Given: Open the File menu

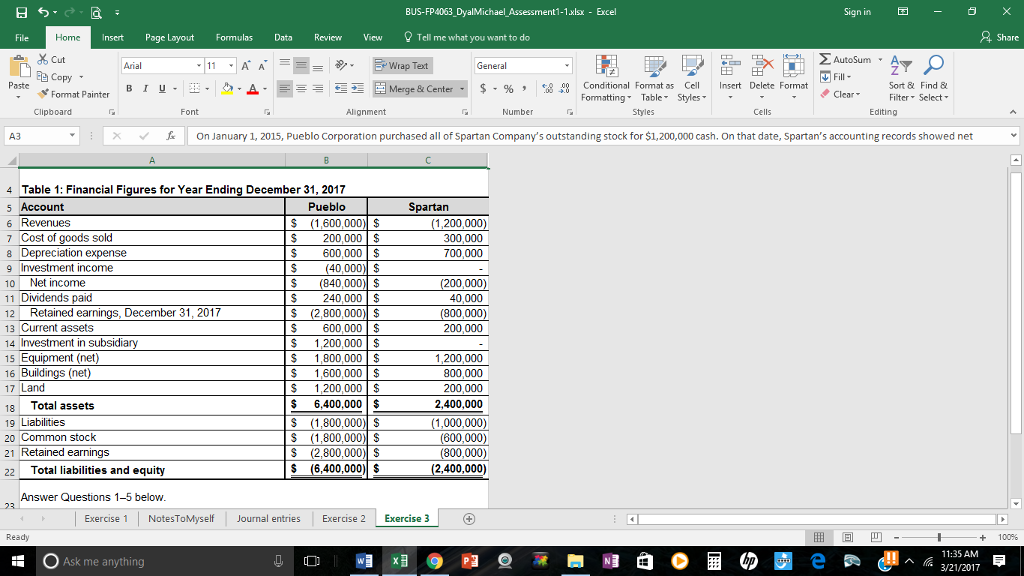Looking at the screenshot, I should 22,37.
